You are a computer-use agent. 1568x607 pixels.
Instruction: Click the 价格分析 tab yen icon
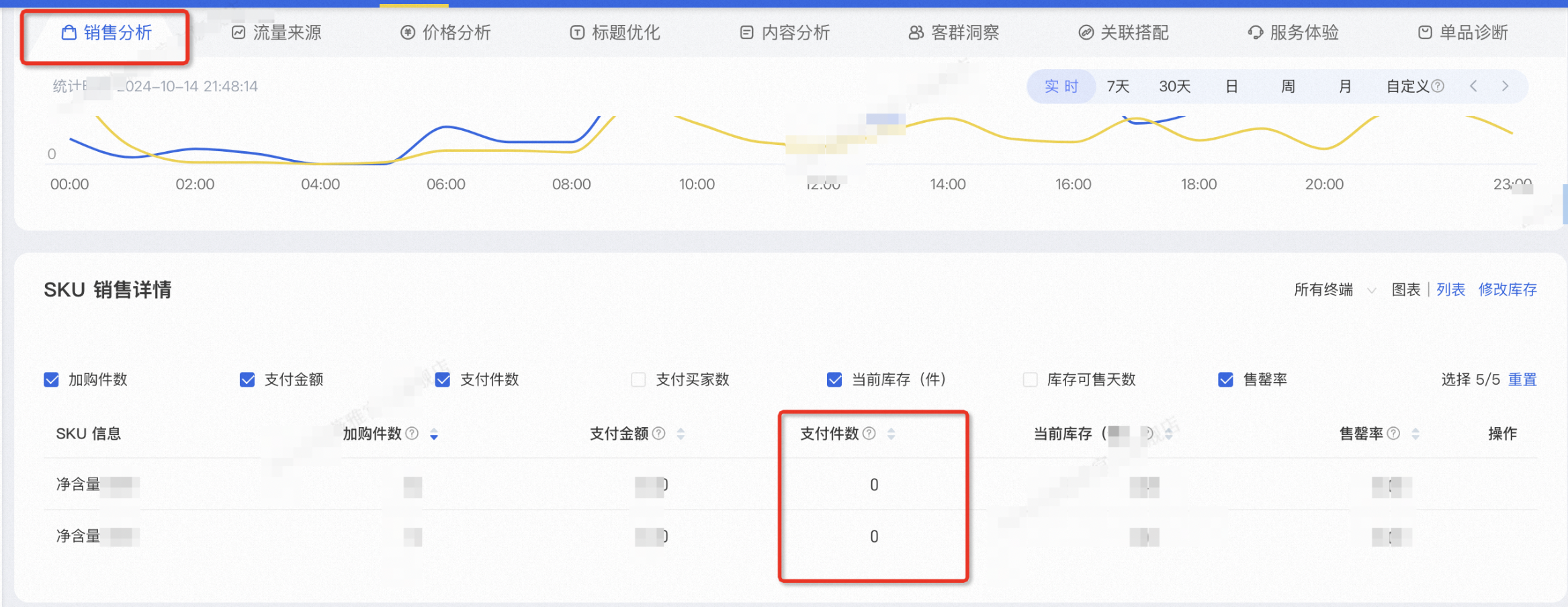point(408,33)
